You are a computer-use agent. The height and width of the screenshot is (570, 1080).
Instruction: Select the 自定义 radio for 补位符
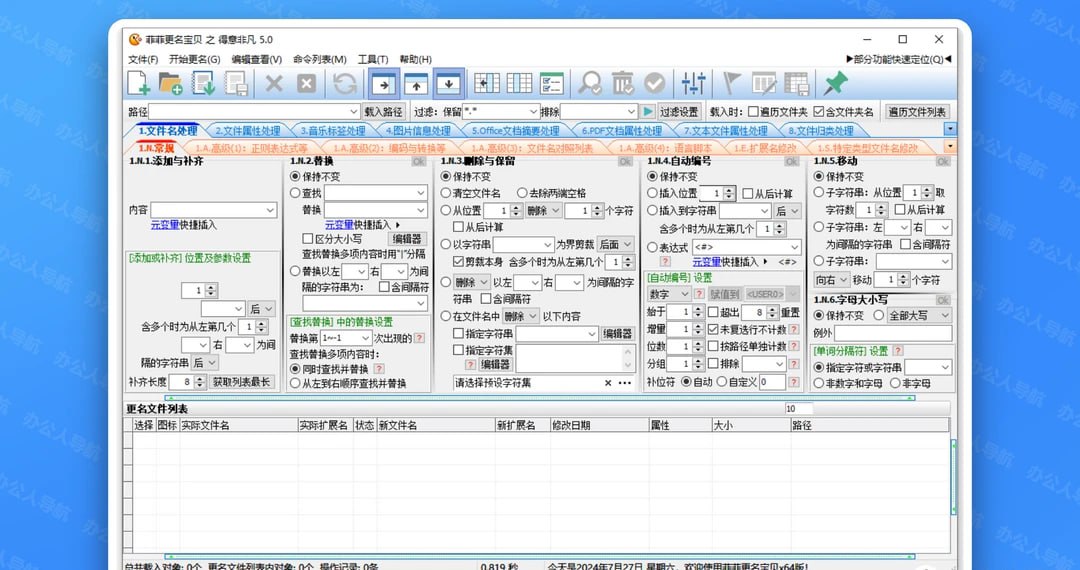721,381
